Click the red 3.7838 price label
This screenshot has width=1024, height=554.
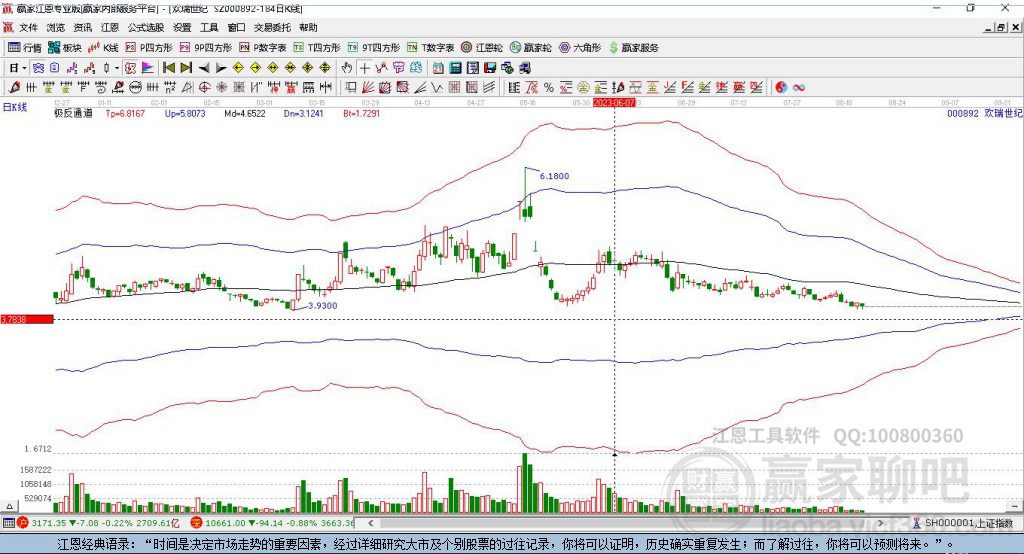[27, 319]
